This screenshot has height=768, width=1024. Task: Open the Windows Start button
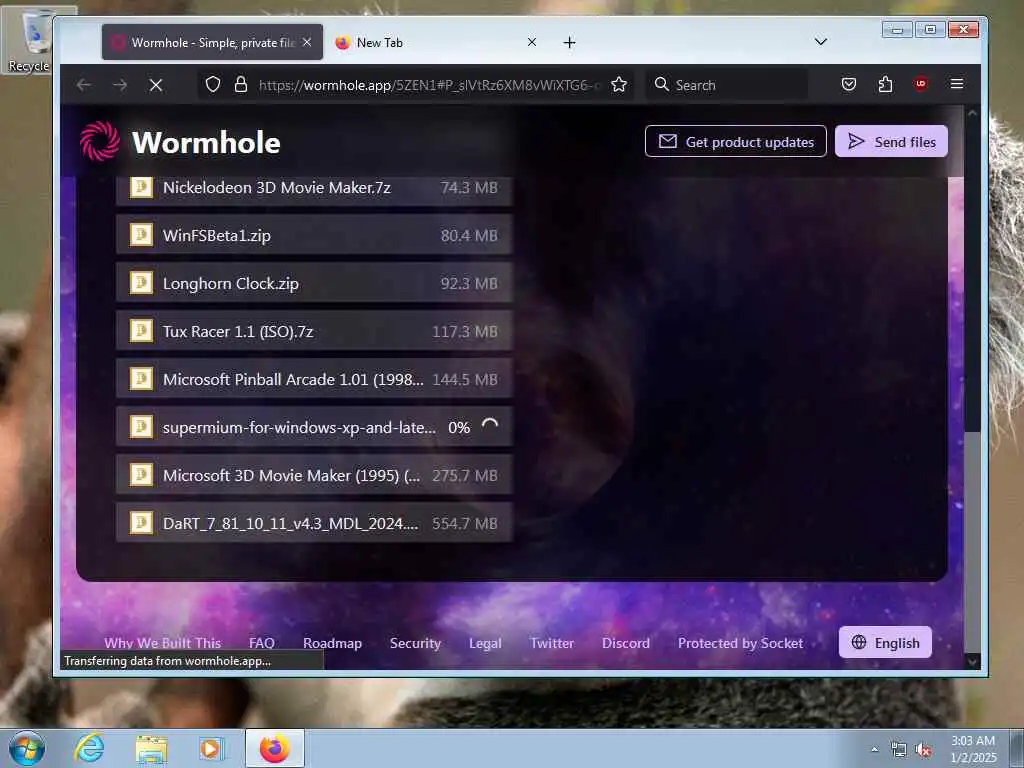pyautogui.click(x=26, y=748)
